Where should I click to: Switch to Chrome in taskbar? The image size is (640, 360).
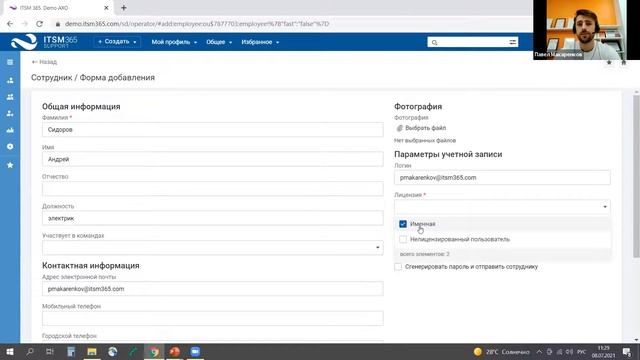pos(153,351)
